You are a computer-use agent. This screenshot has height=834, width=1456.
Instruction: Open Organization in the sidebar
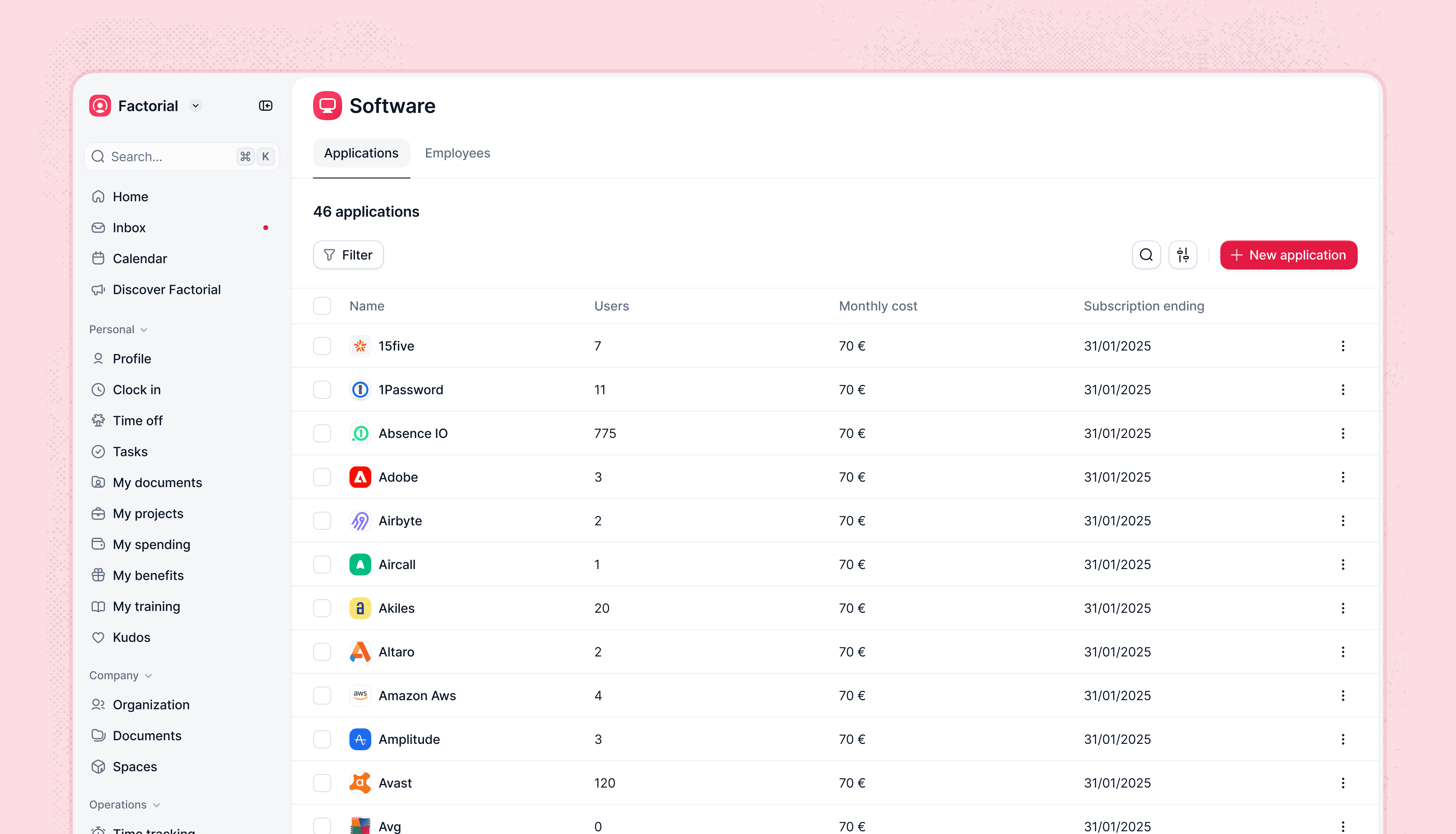click(x=181, y=705)
